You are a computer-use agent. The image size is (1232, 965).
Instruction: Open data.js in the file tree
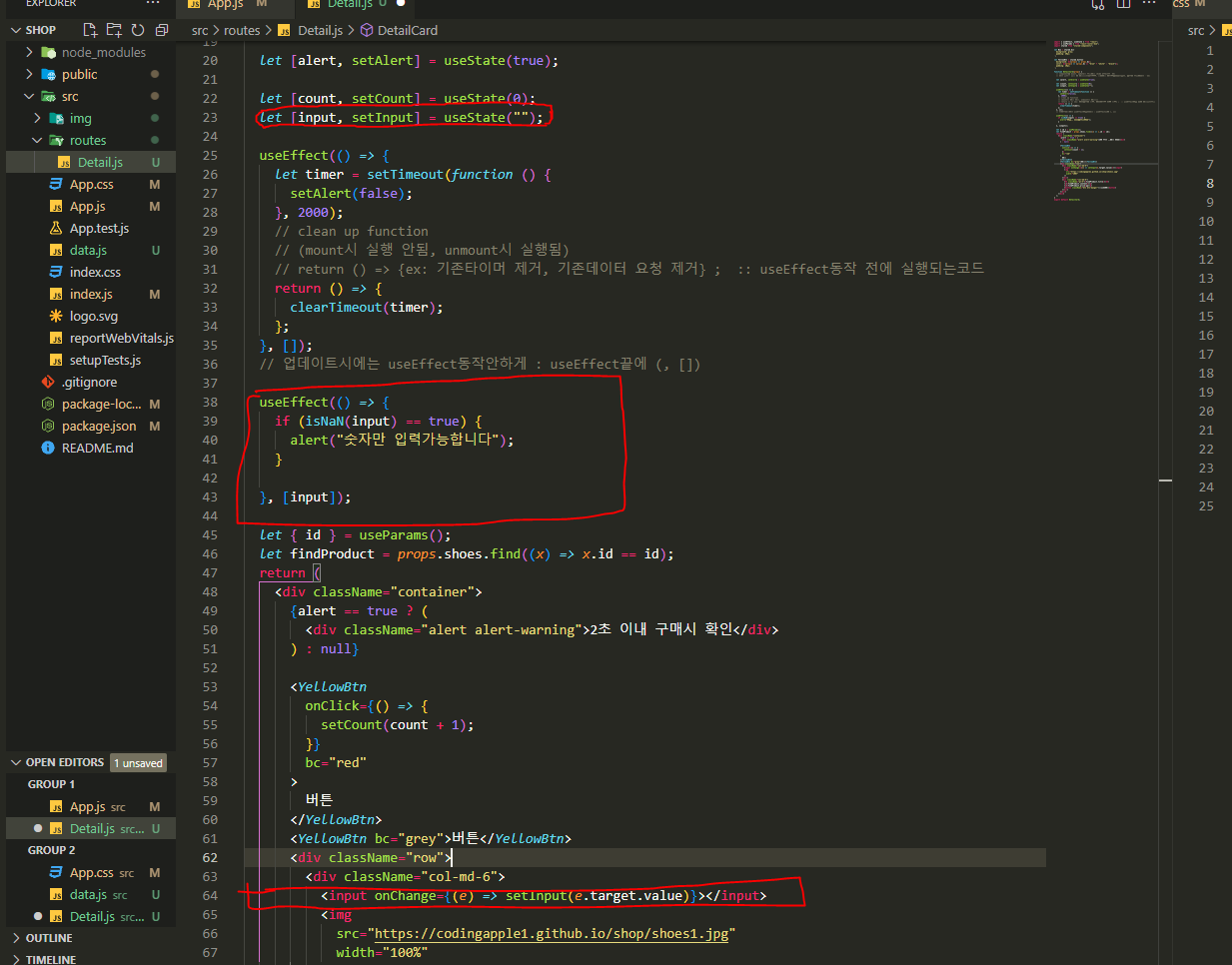click(x=88, y=250)
